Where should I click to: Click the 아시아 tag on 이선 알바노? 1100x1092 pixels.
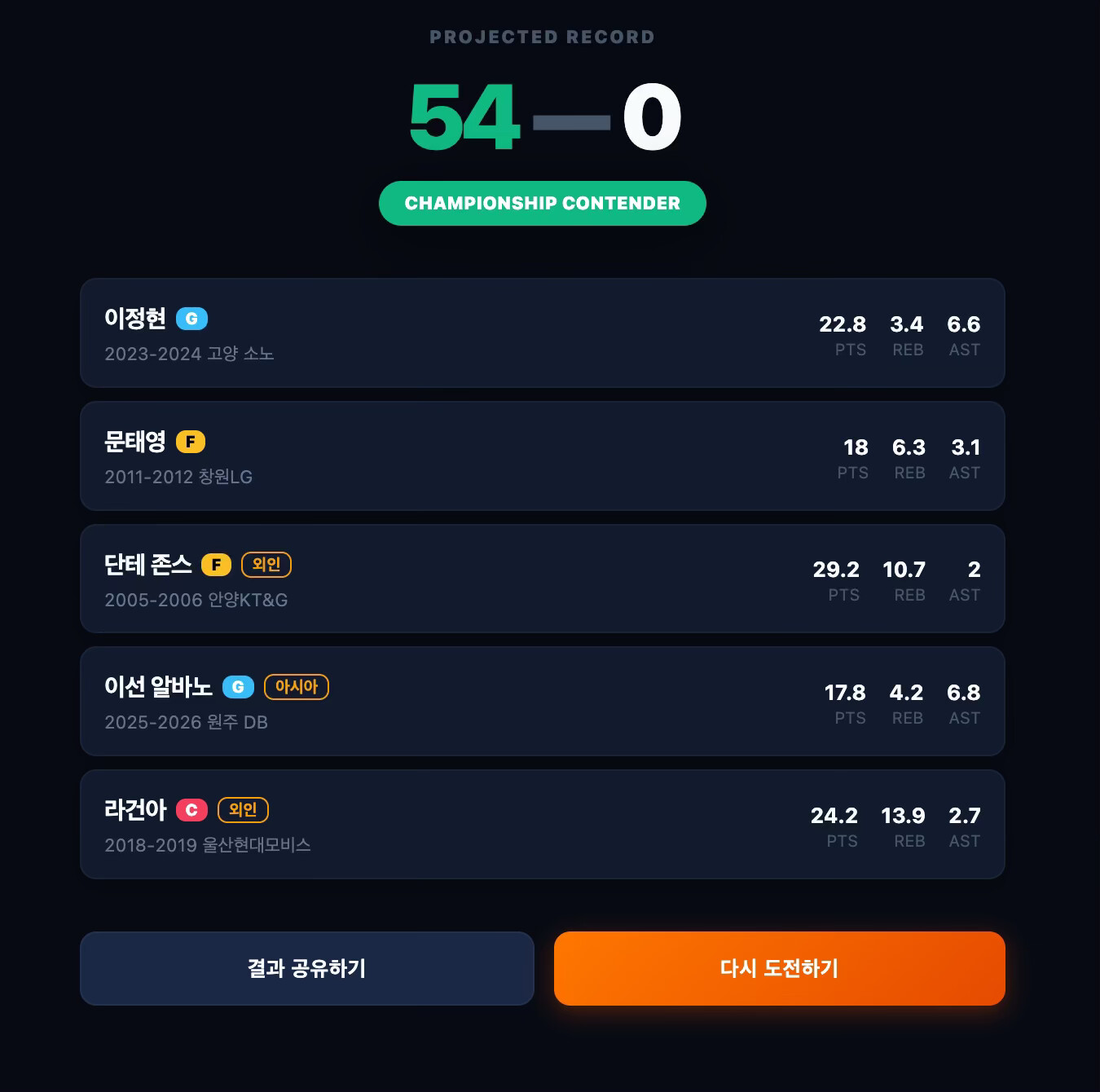point(297,687)
